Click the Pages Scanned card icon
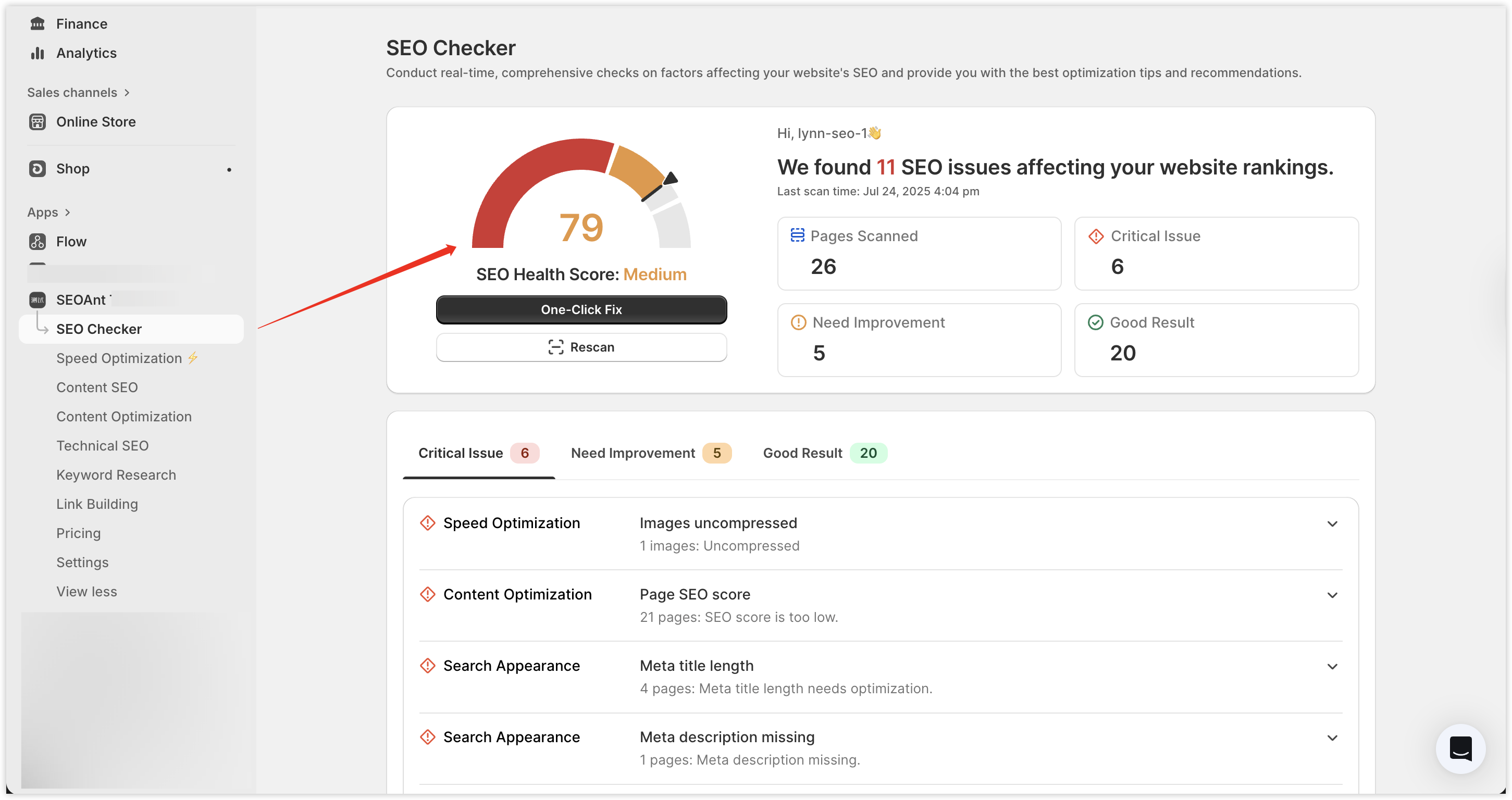This screenshot has width=1512, height=800. pos(797,235)
